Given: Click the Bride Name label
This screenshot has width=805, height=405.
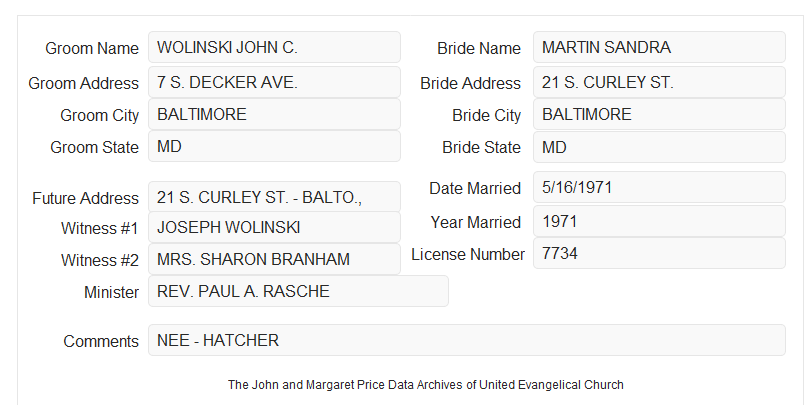Looking at the screenshot, I should pyautogui.click(x=478, y=48).
